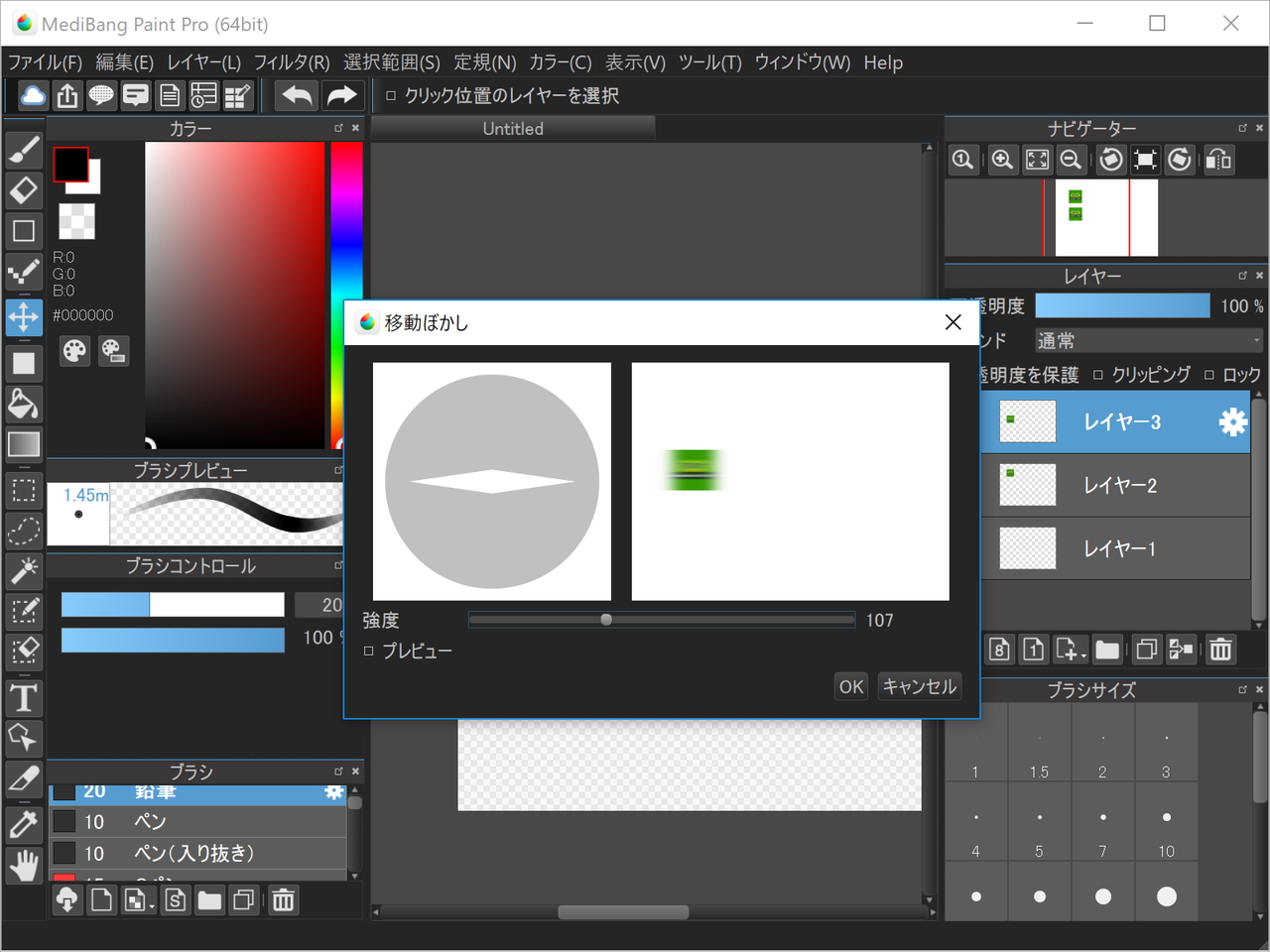Click the blur angle dial in the dialog
The width and height of the screenshot is (1270, 952).
[492, 482]
